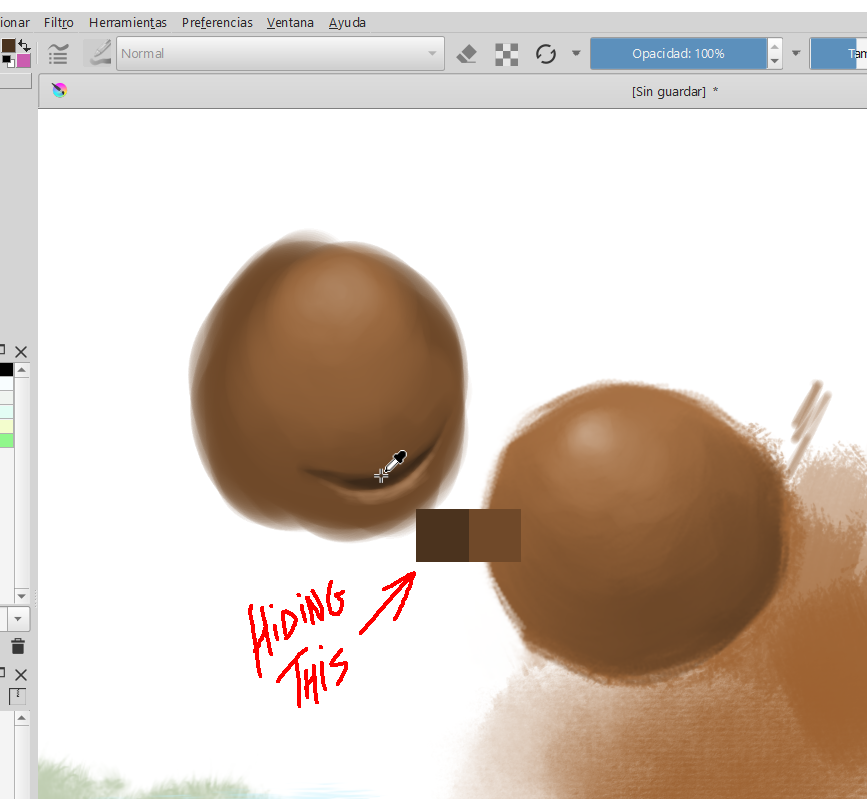Select the pink background color swatch

[24, 60]
